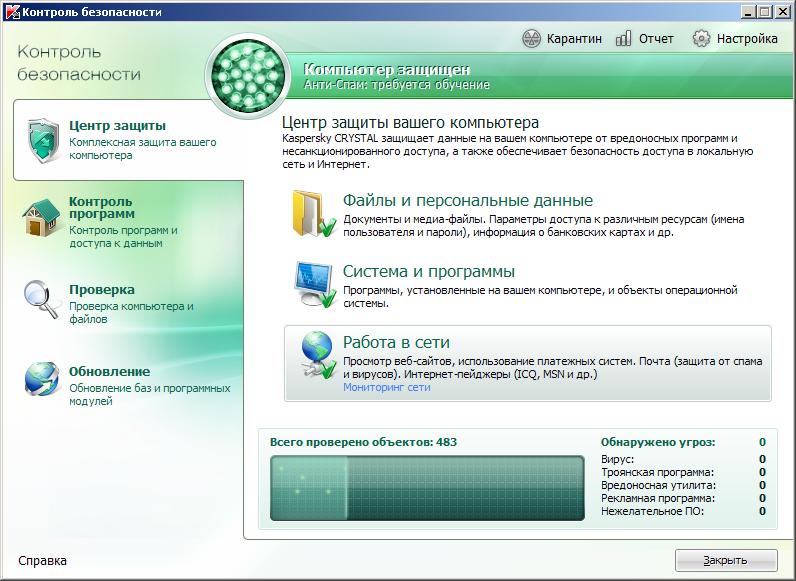Open the Справка help link

click(43, 560)
